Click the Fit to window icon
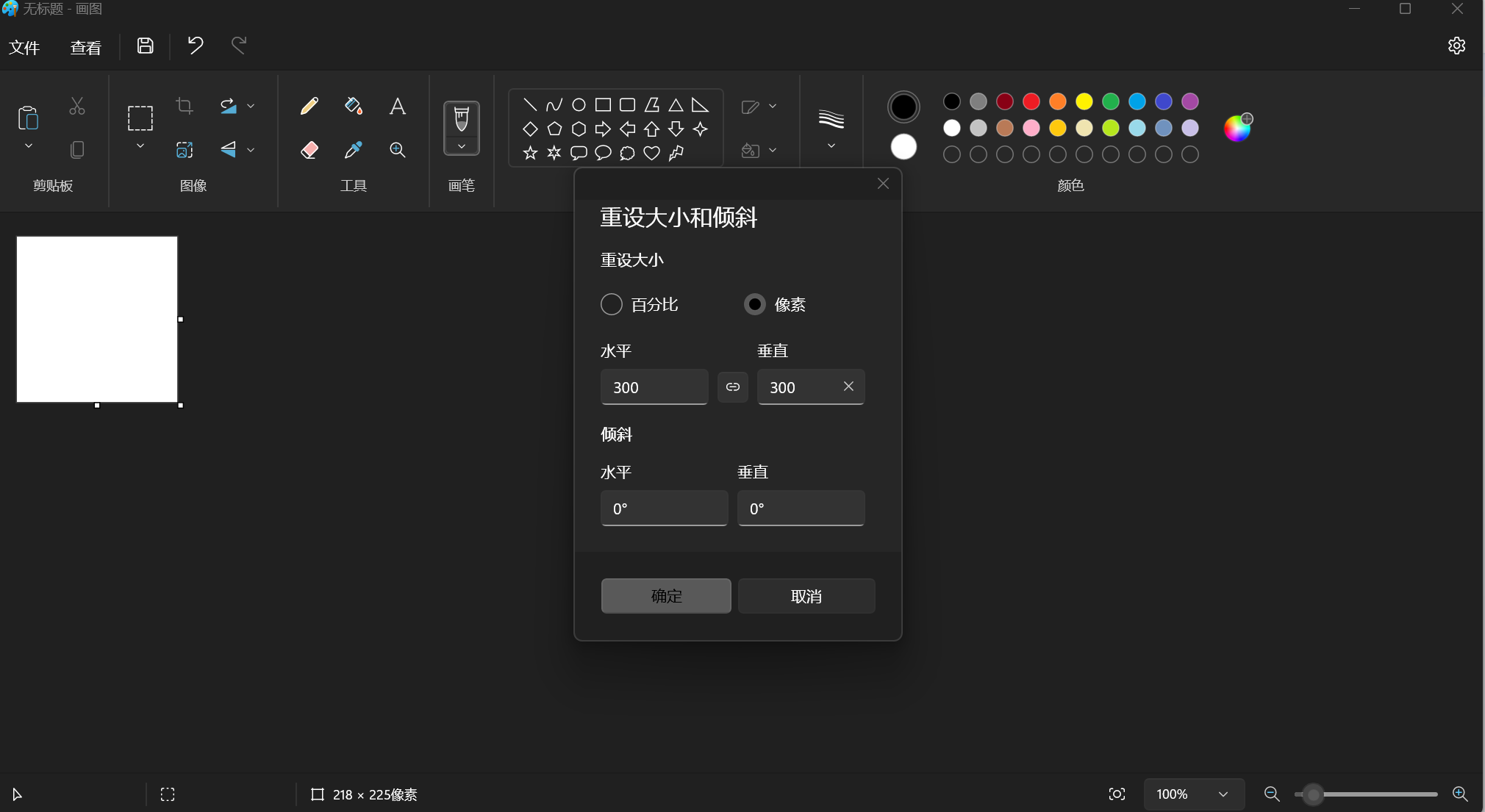This screenshot has height=812, width=1485. click(x=1117, y=794)
